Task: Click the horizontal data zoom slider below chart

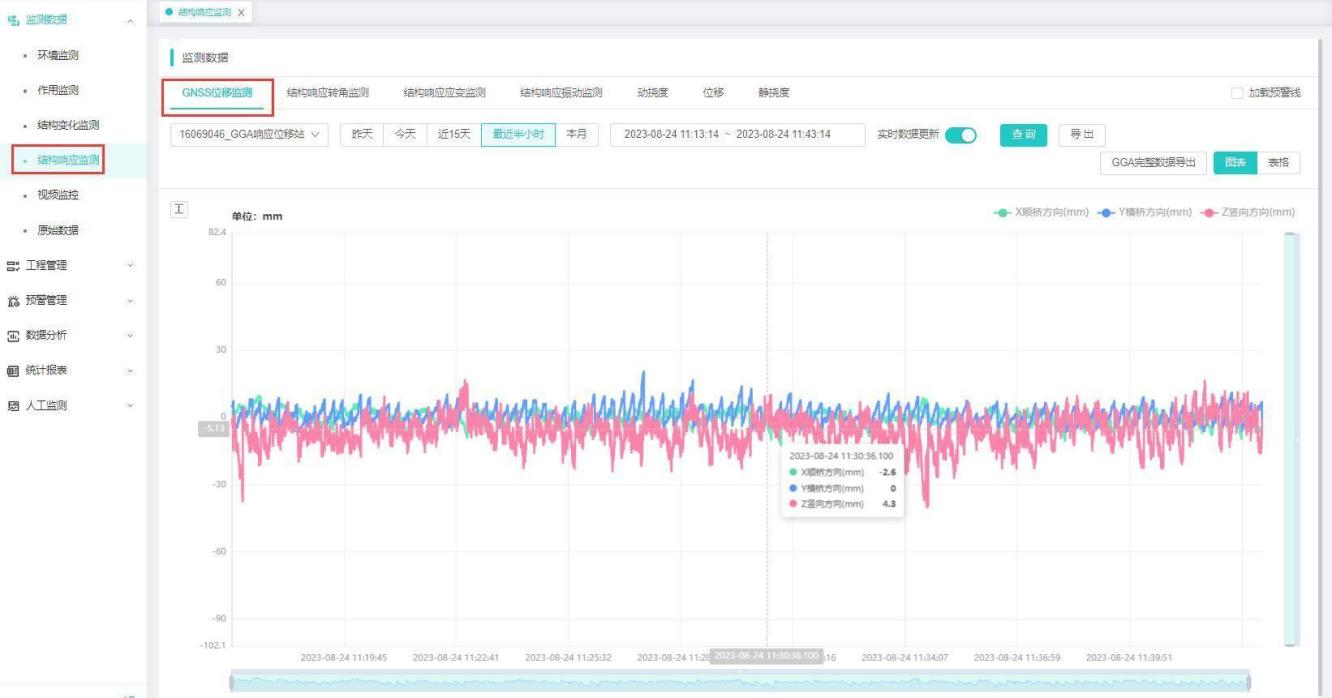Action: [x=740, y=681]
